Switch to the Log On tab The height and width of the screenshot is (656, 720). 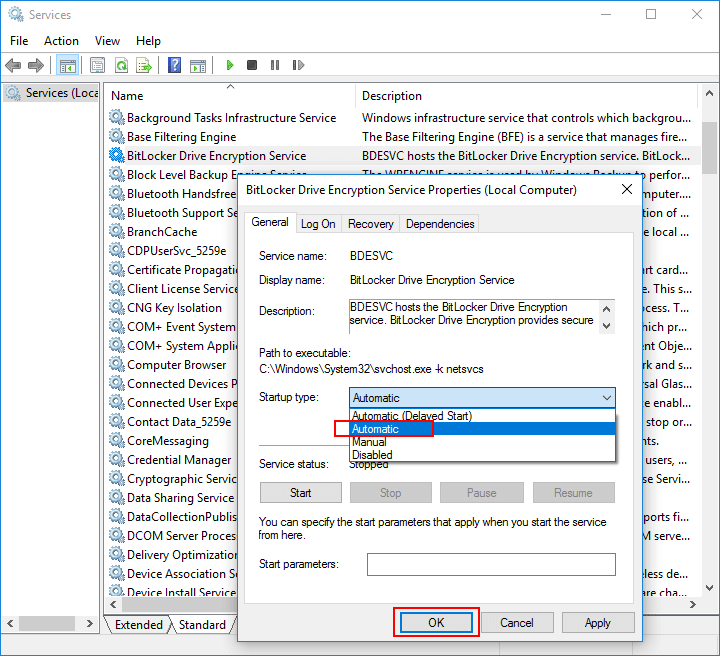[x=318, y=224]
